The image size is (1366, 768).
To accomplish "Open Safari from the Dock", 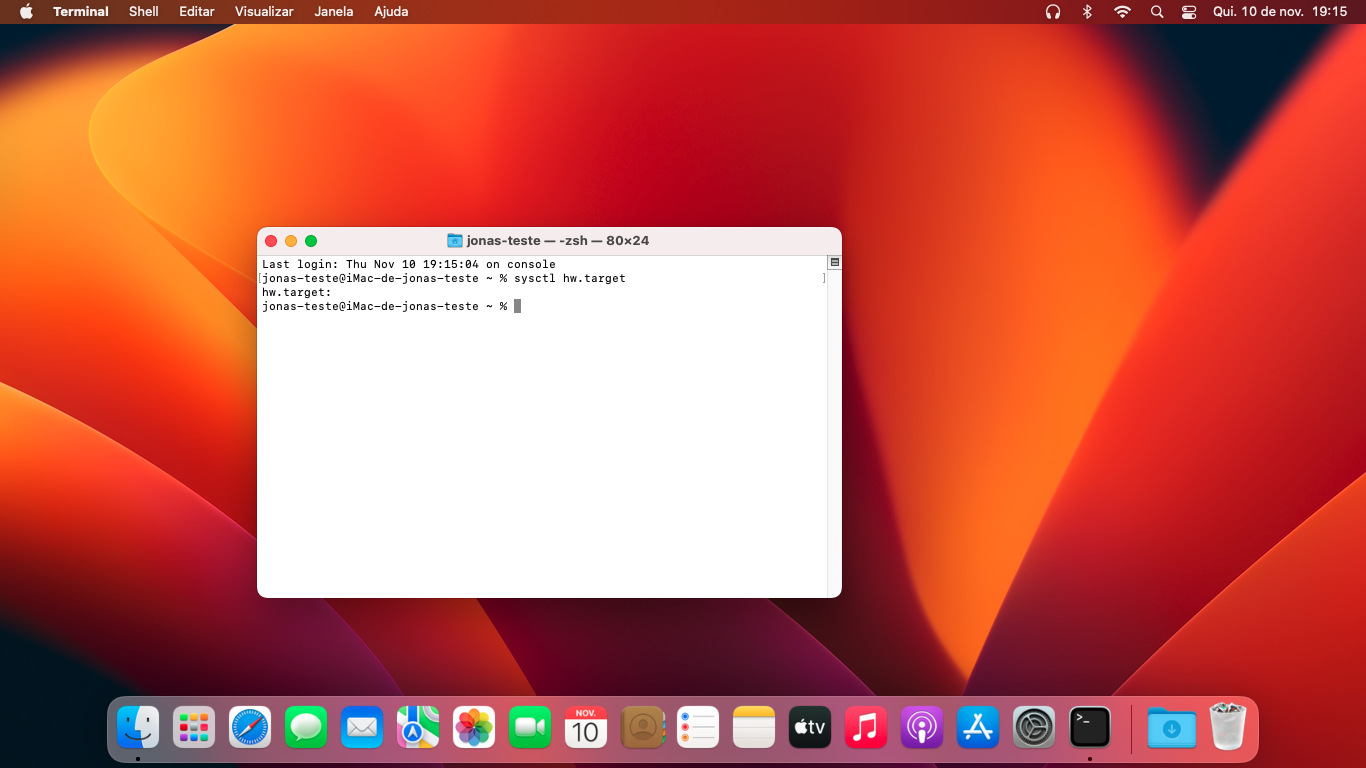I will (249, 727).
